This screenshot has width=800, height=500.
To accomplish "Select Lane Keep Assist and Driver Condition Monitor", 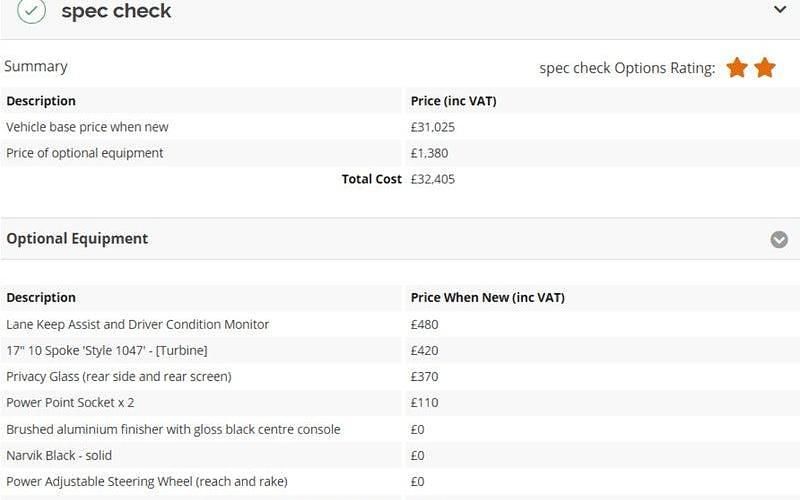I will [138, 324].
